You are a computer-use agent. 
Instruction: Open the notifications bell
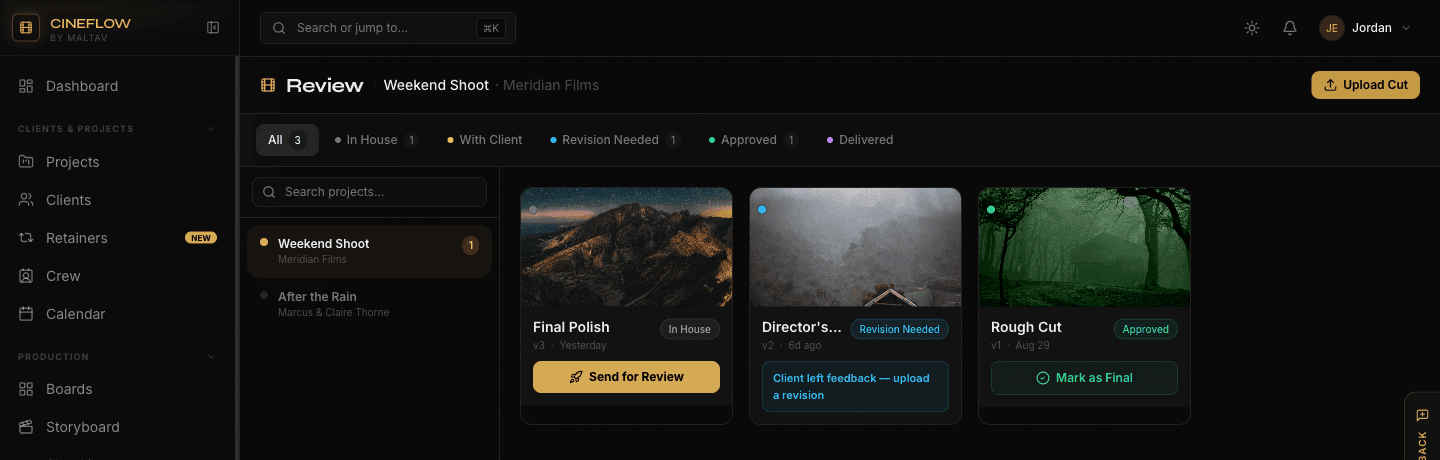coord(1290,28)
